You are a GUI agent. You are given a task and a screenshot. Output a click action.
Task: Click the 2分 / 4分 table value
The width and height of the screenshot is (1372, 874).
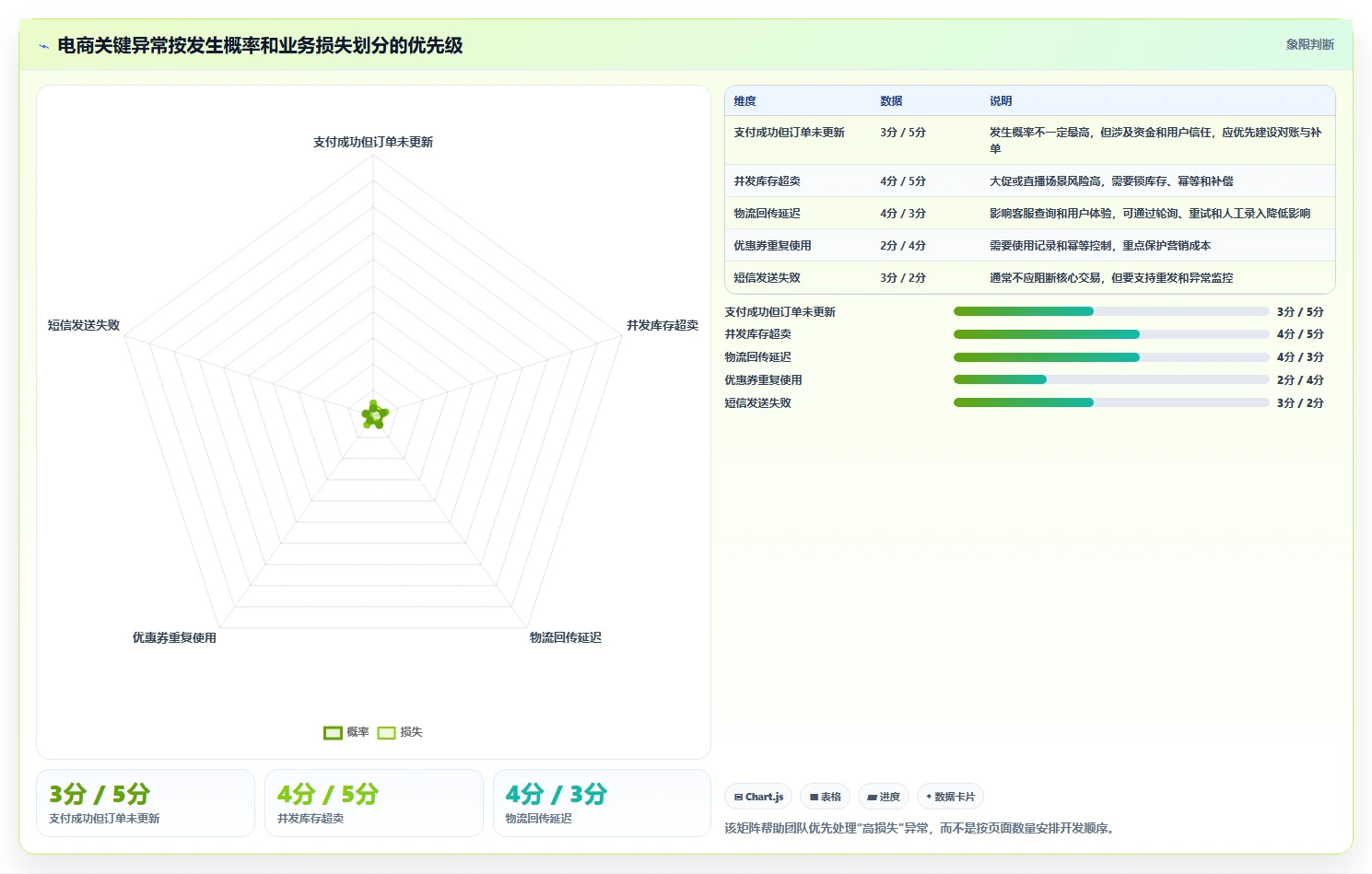(903, 246)
